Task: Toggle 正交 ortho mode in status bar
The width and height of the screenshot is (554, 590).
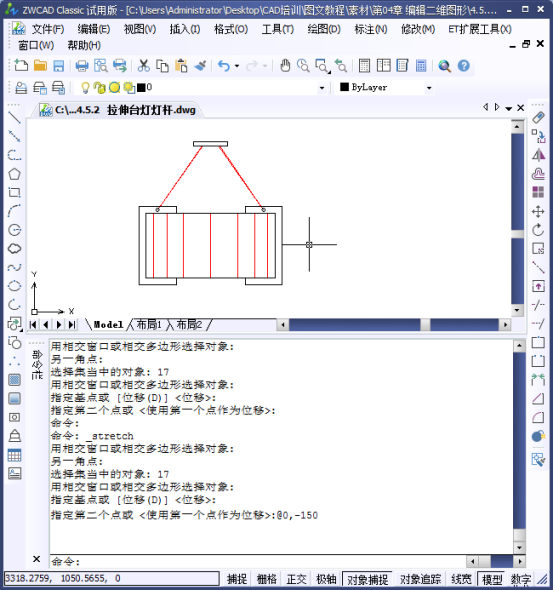Action: pos(296,579)
